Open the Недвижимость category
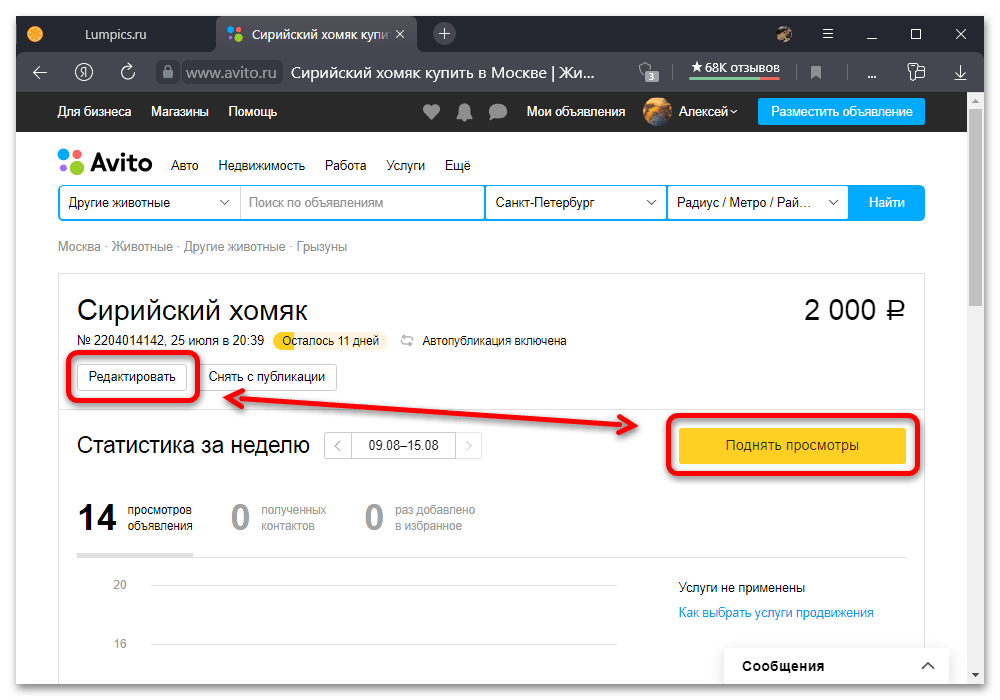Viewport: 1000px width, 700px height. coord(261,166)
